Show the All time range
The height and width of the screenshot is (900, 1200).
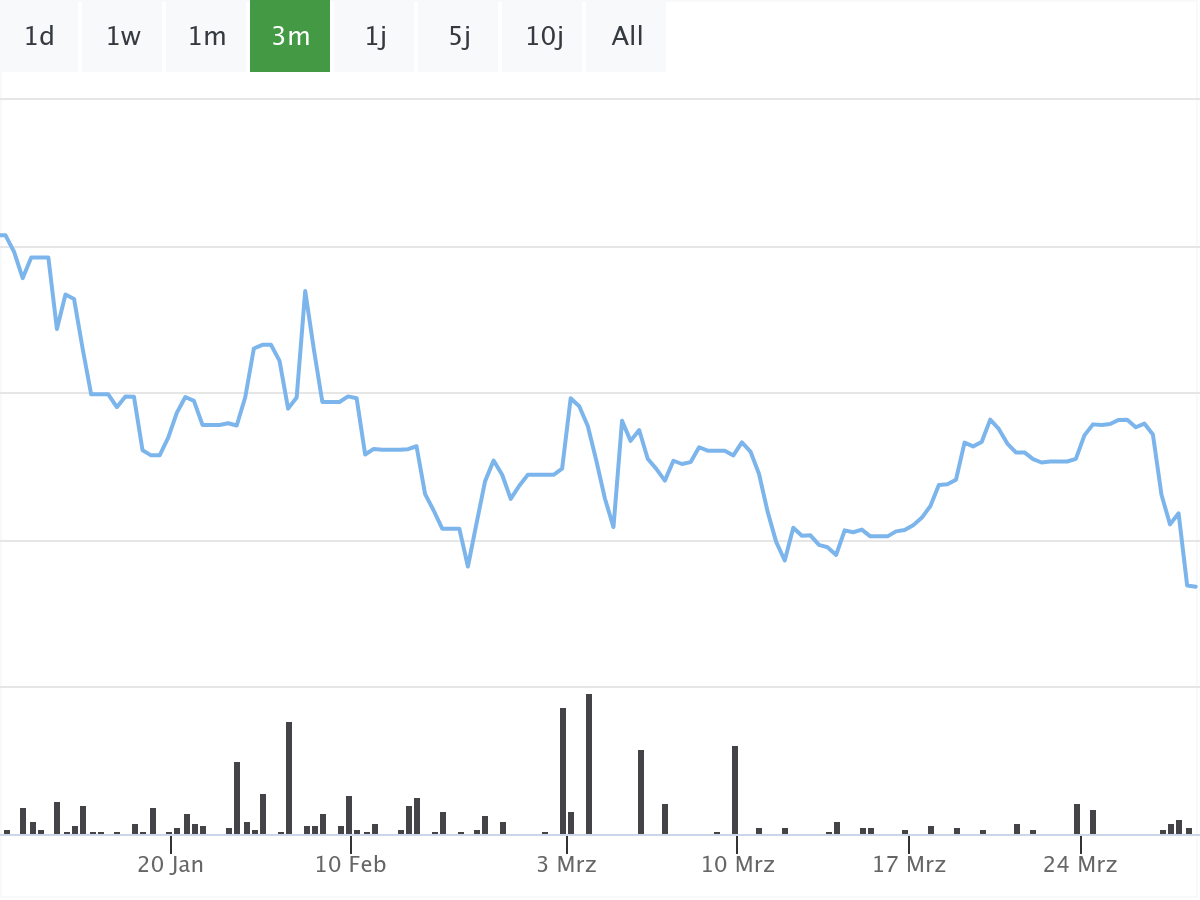tap(627, 37)
